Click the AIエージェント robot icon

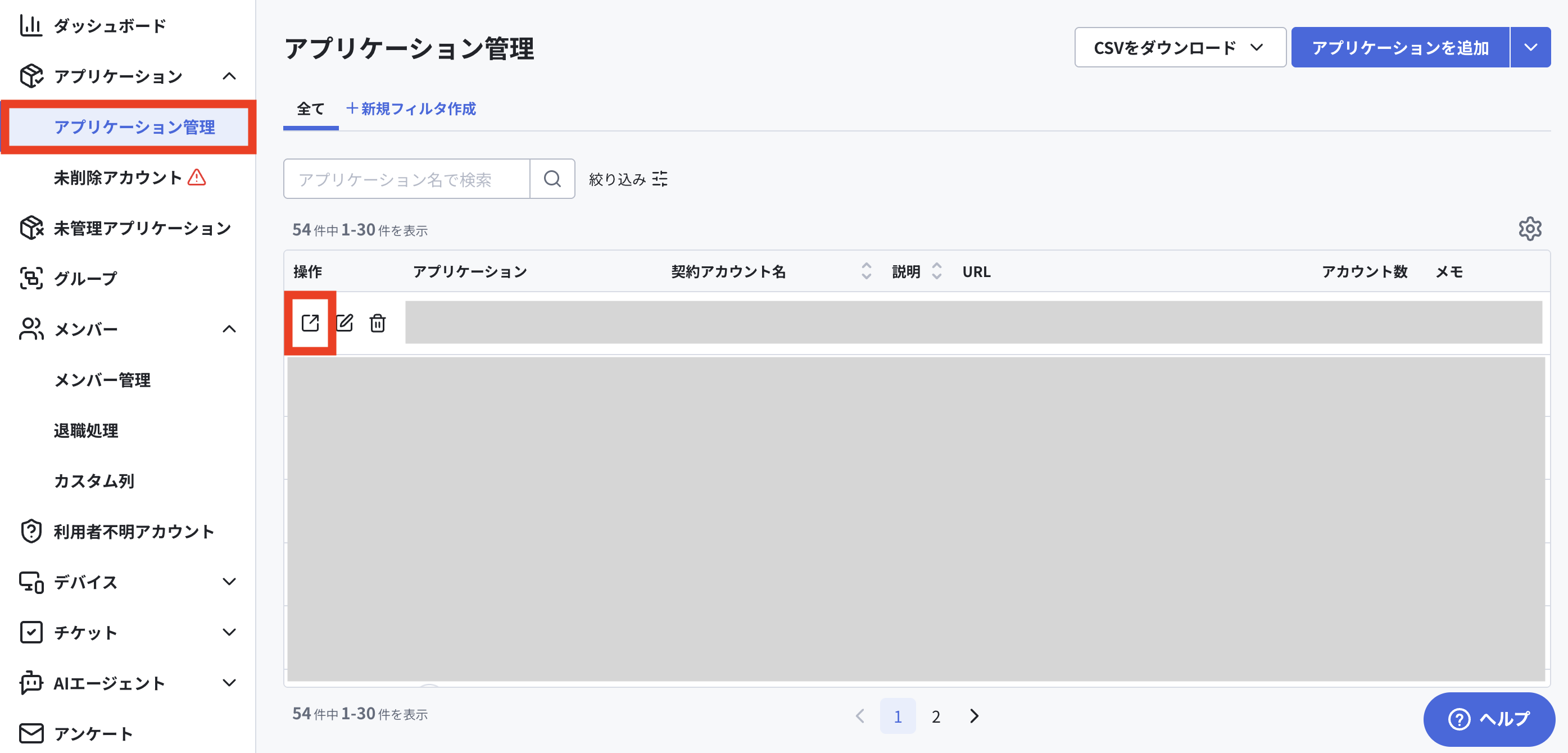coord(30,682)
